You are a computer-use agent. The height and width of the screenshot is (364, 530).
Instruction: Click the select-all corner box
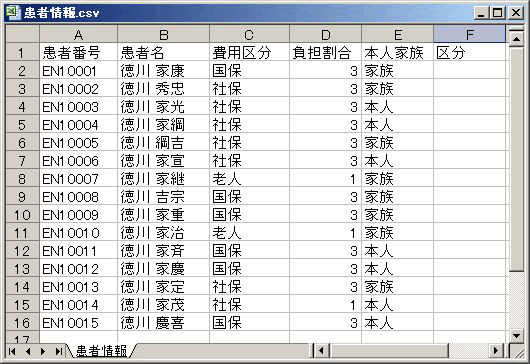tap(22, 34)
